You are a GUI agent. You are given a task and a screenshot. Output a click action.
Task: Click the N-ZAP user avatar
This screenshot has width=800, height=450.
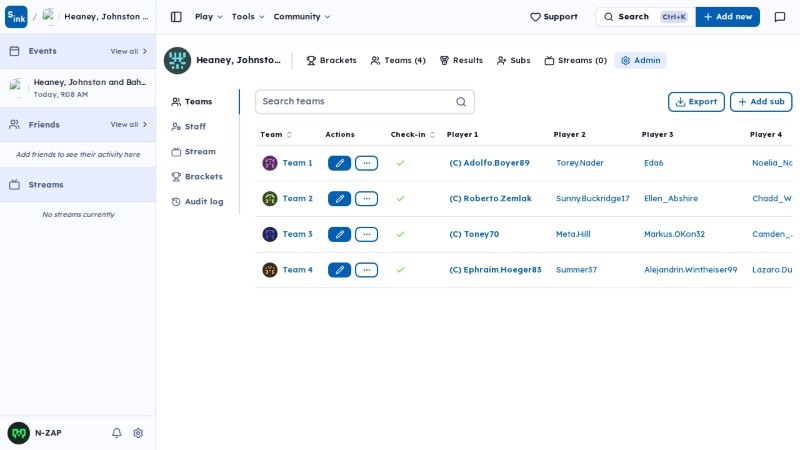tap(19, 433)
